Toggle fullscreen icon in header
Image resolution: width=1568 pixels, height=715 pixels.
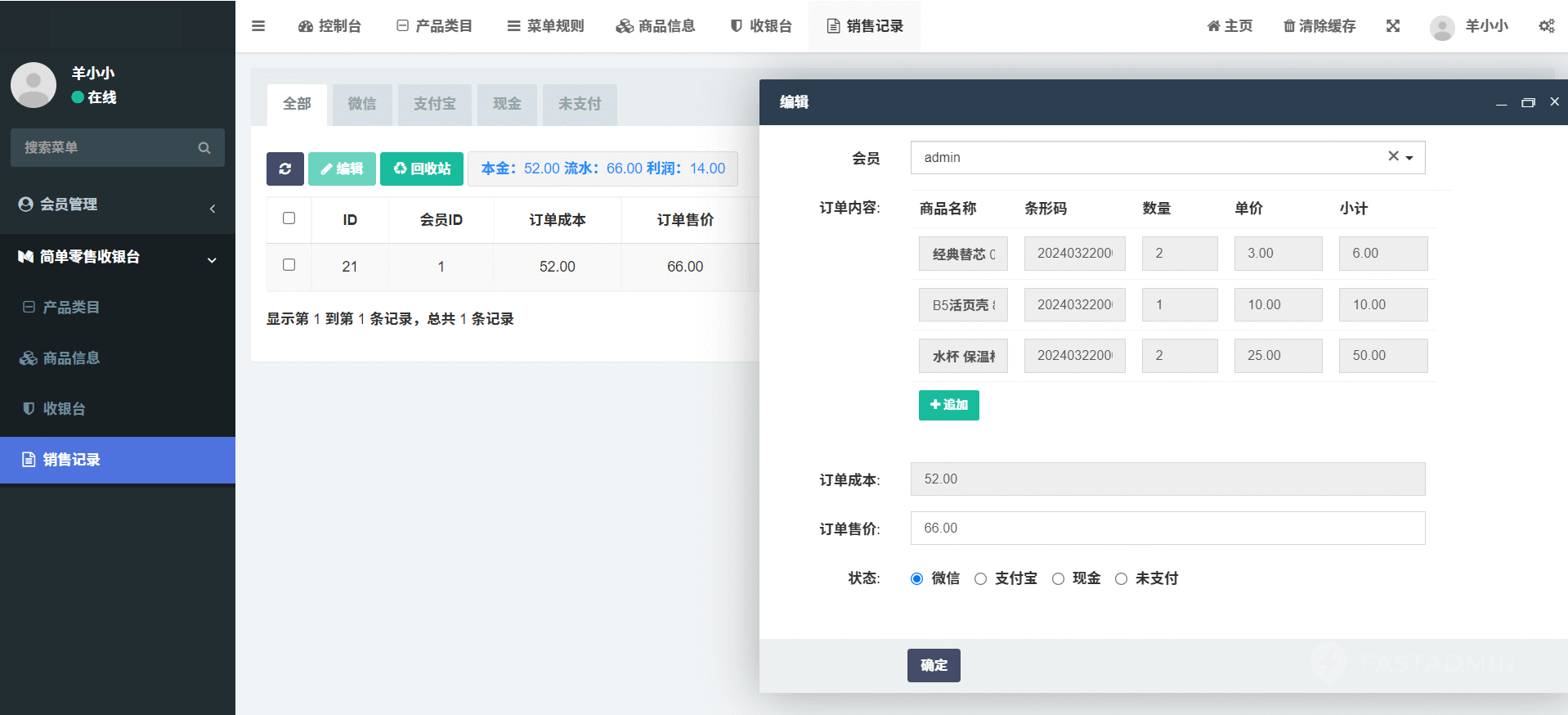pos(1393,26)
